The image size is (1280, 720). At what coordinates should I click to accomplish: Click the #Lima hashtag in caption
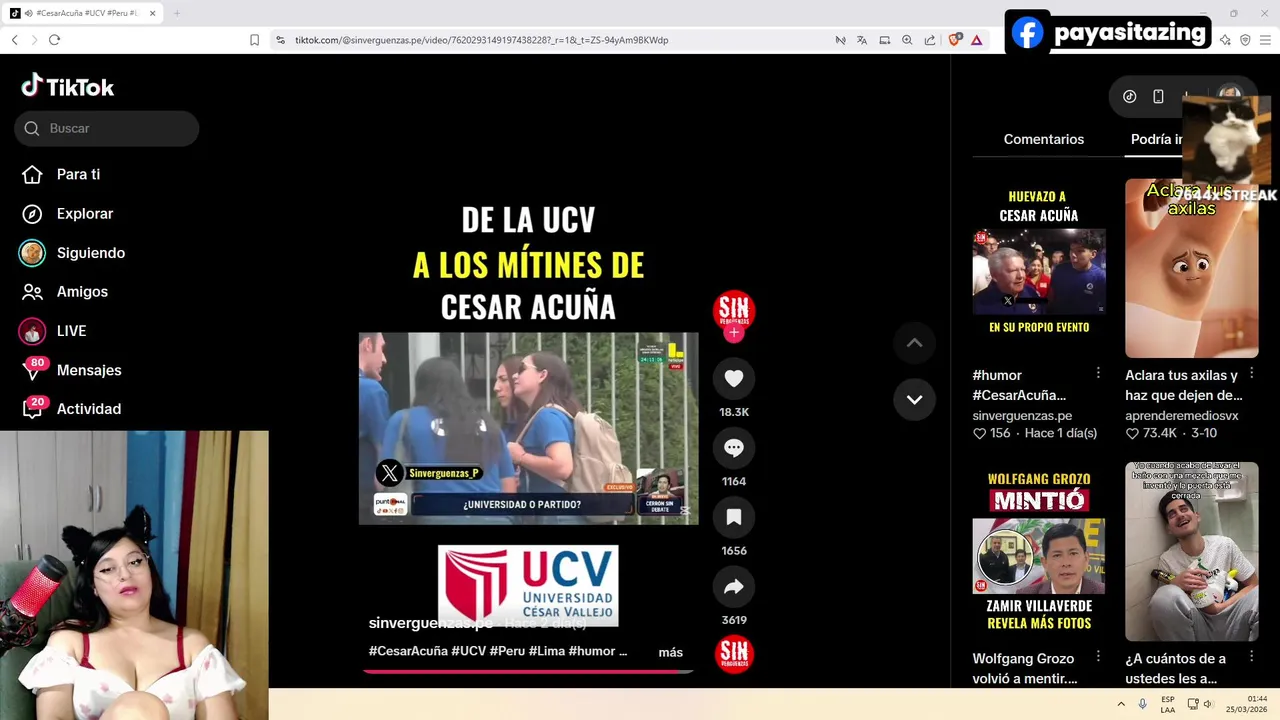coord(546,651)
